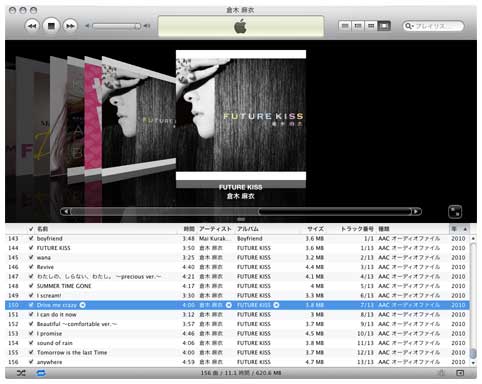Screen dimensions: 482x384
Task: Click the Boyfriend album cell
Action: 250,239
